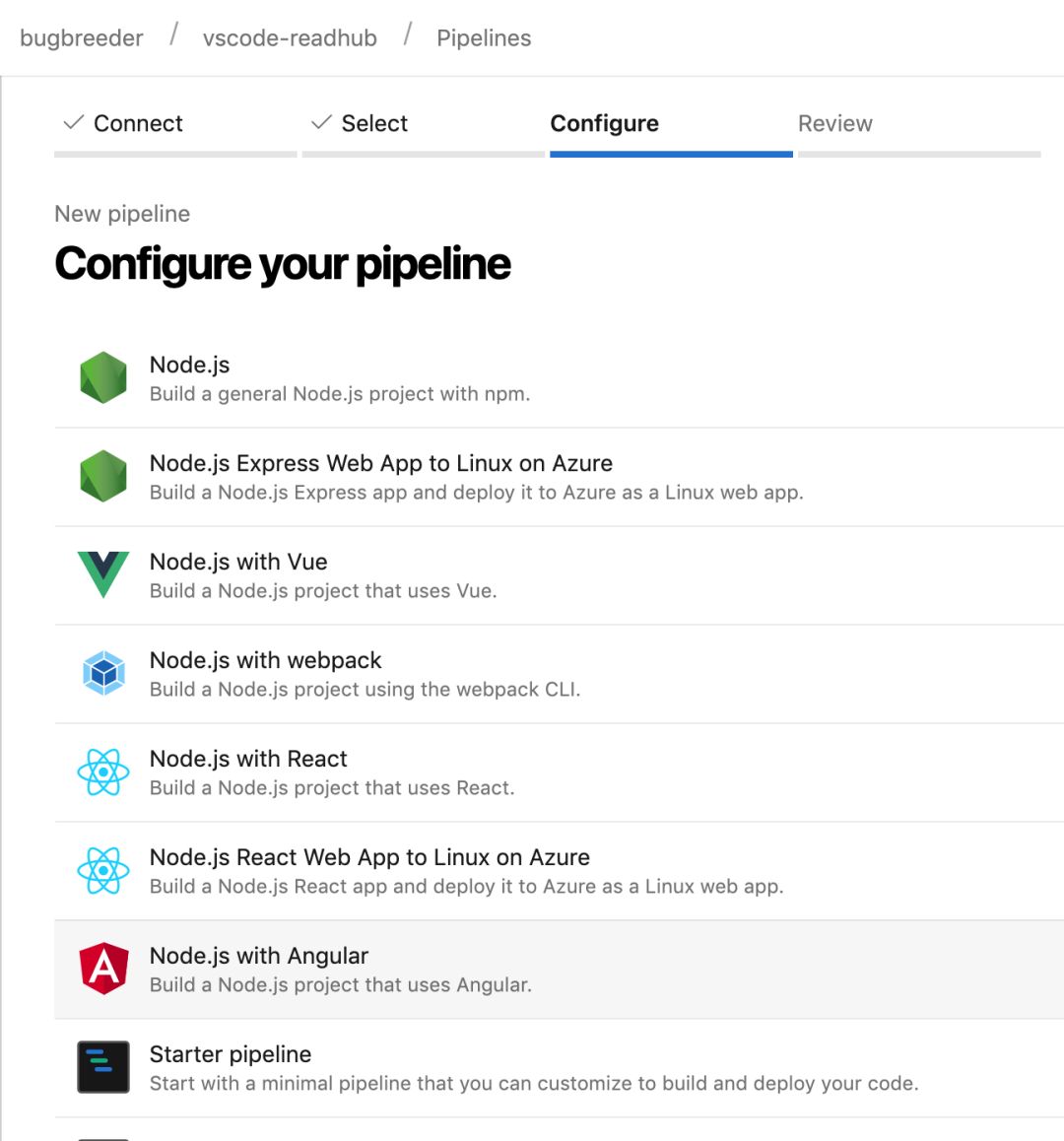The image size is (1064, 1141).
Task: Click the Starter pipeline icon
Action: point(103,1067)
